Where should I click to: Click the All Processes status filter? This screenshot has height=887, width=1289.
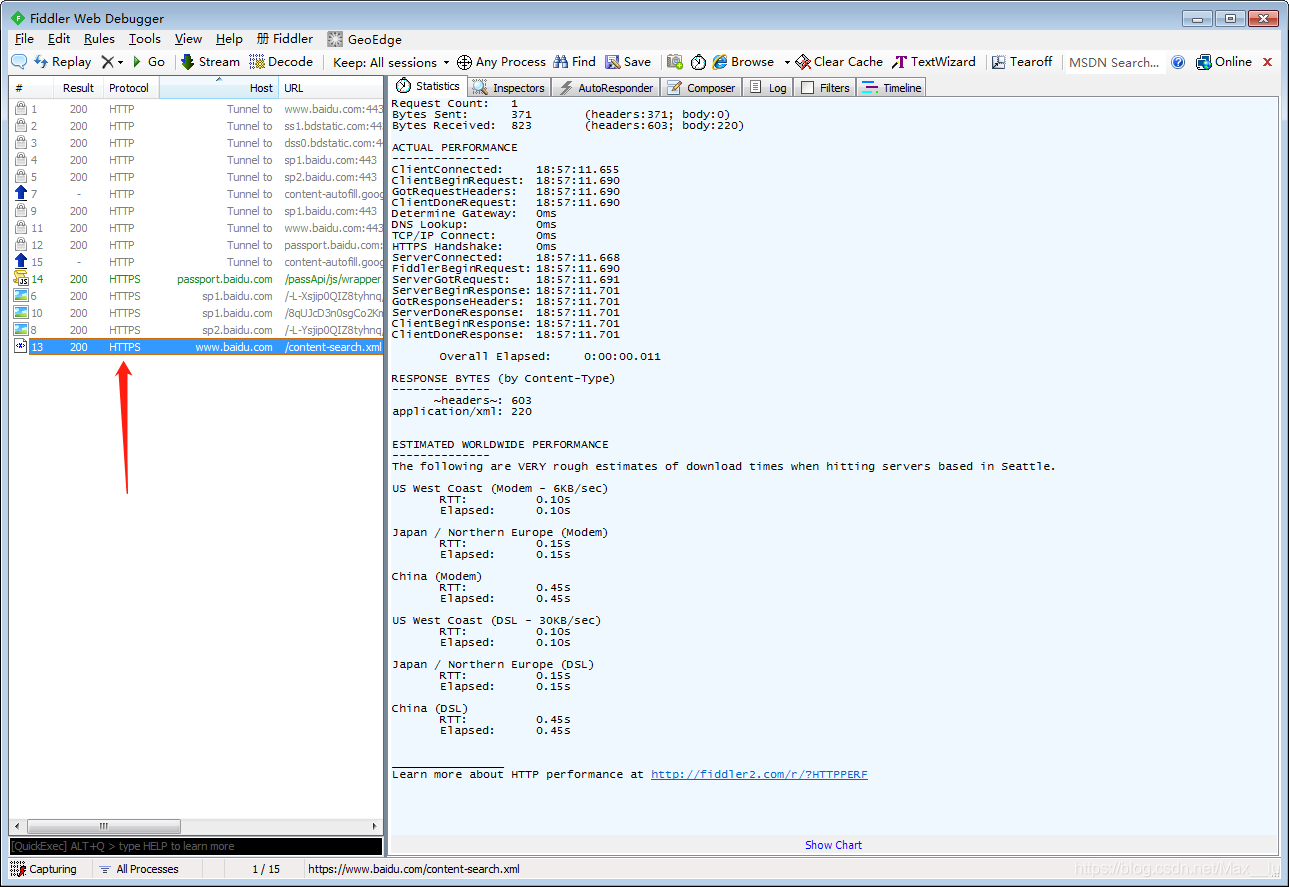coord(139,869)
